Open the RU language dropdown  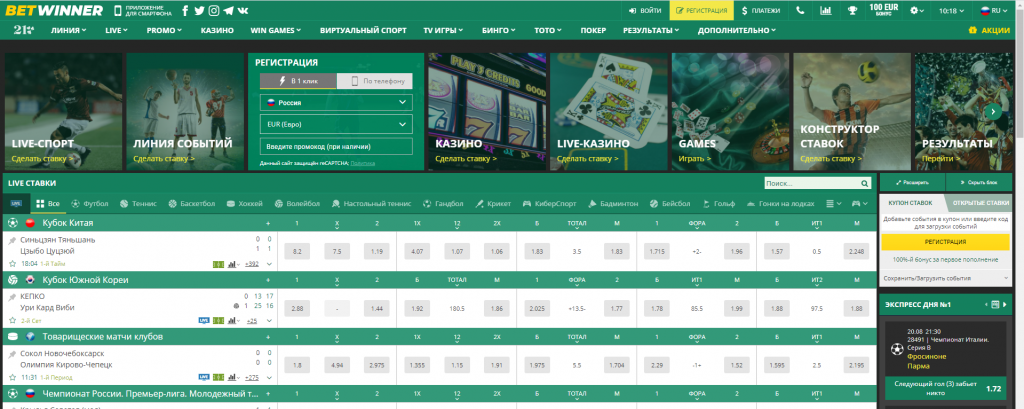[995, 10]
